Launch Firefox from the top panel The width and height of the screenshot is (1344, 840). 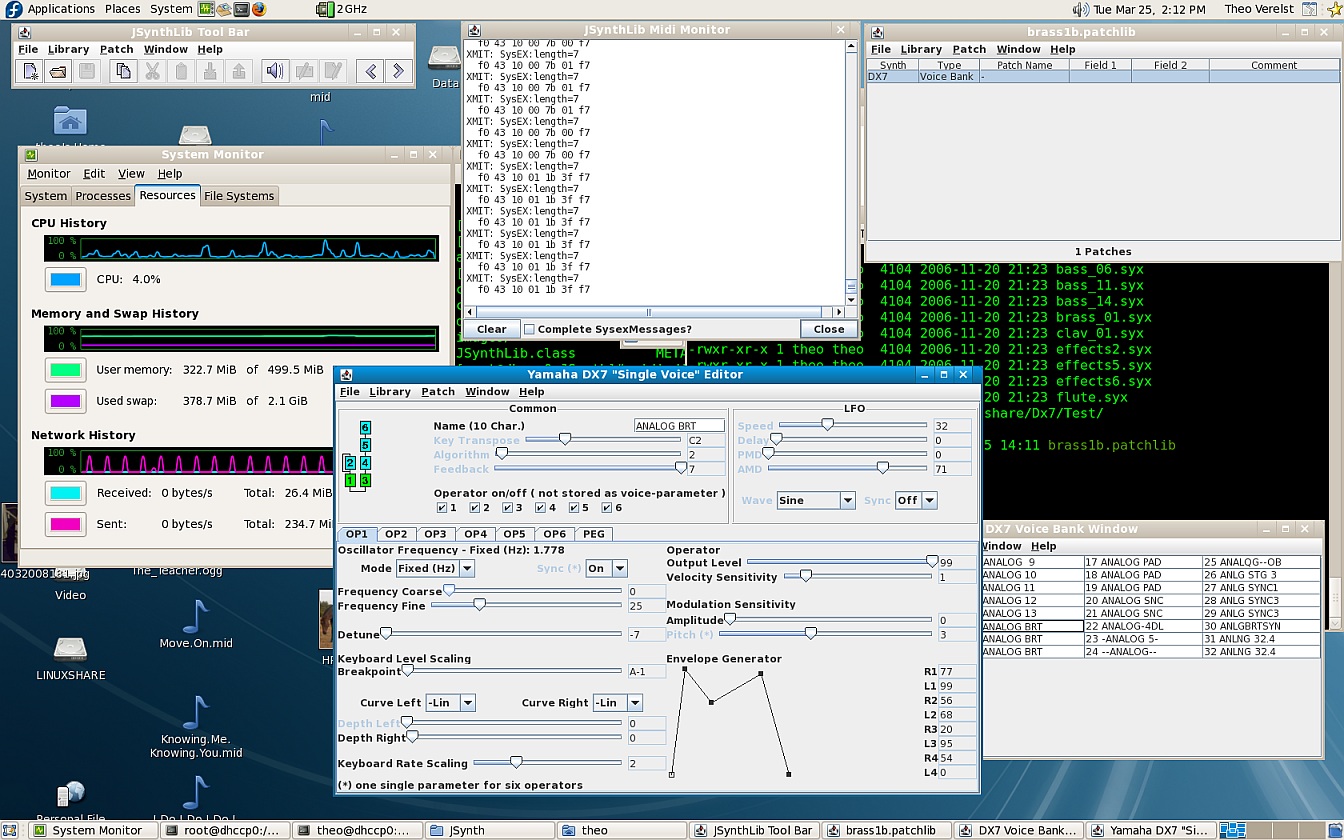[259, 9]
